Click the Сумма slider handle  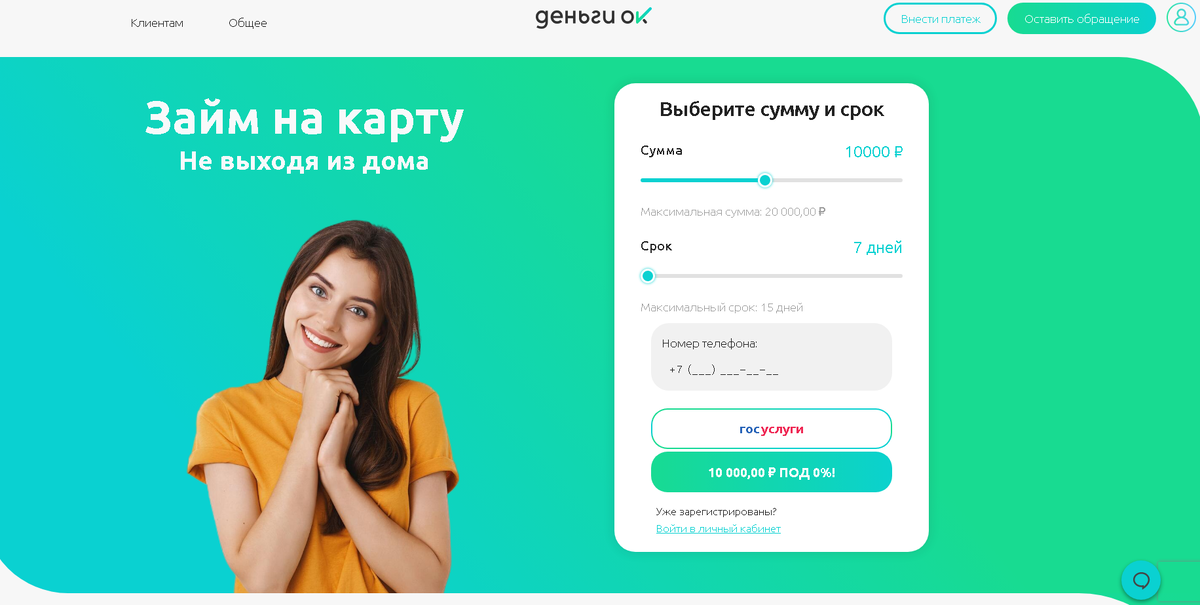(x=765, y=180)
